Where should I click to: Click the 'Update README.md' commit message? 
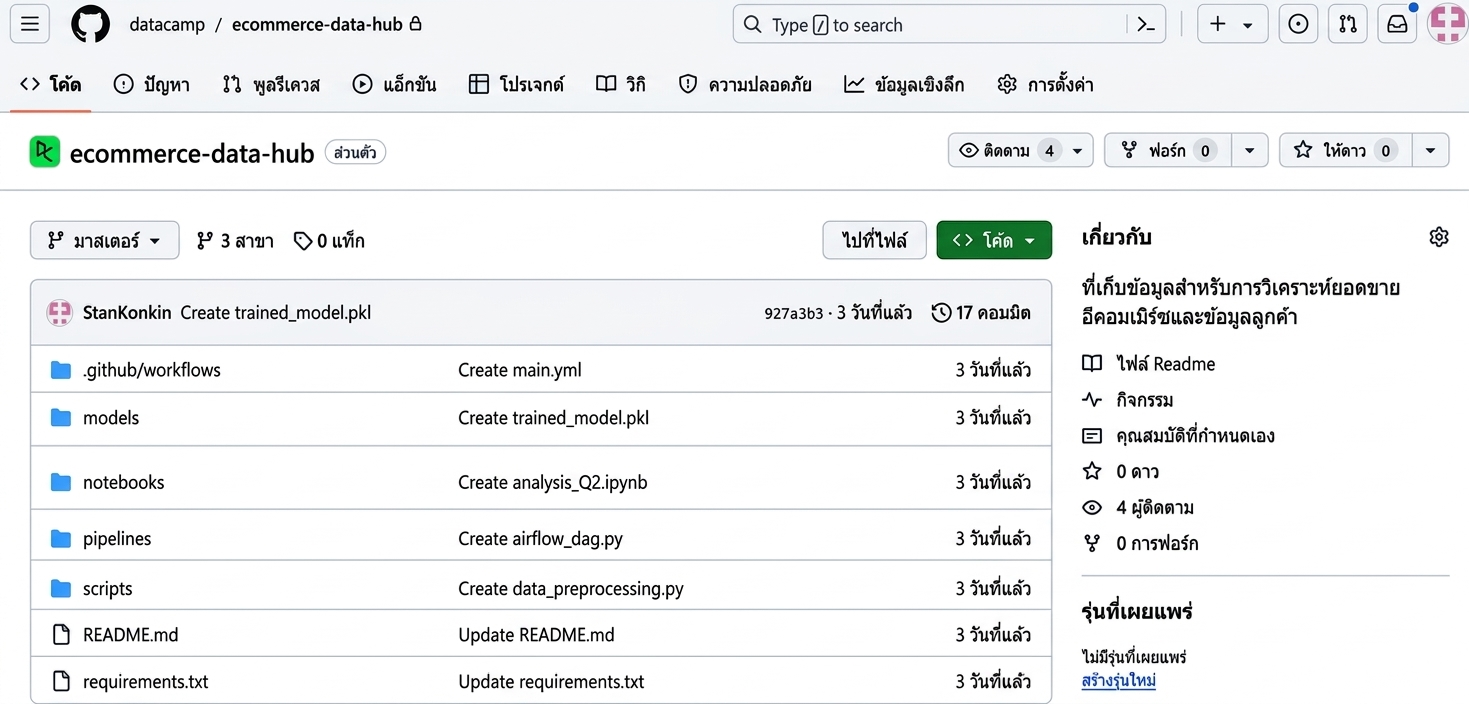pos(536,635)
